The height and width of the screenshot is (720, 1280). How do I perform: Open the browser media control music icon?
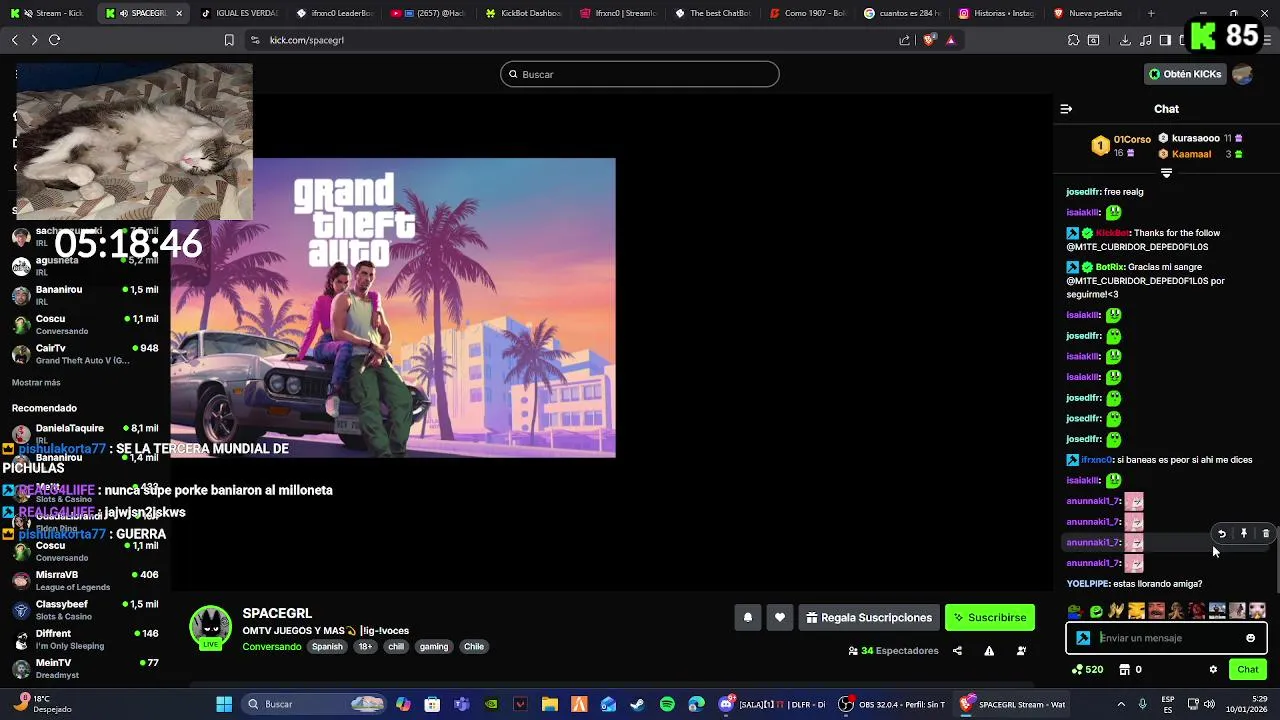pos(1145,40)
